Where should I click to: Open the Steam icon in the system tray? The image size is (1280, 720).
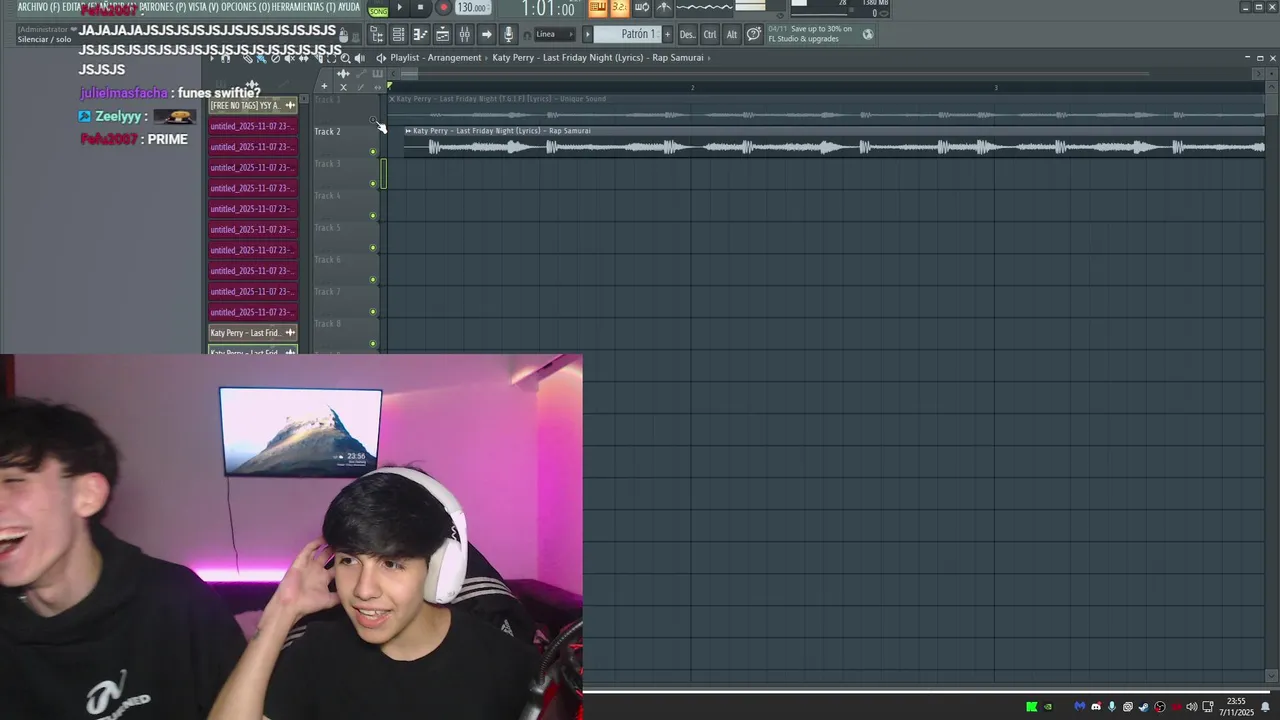point(1144,707)
